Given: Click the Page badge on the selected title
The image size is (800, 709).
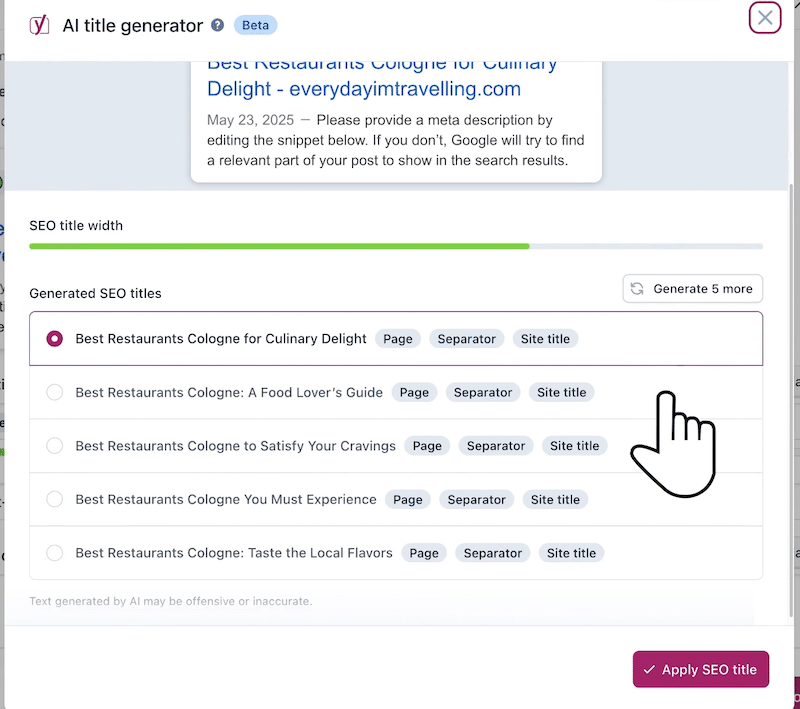Looking at the screenshot, I should (x=397, y=338).
